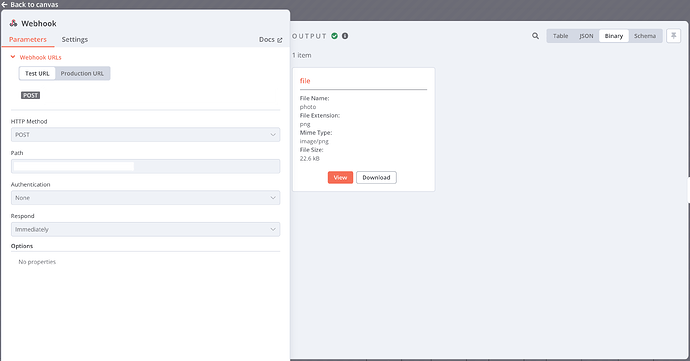
Task: View the binary file
Action: (340, 177)
